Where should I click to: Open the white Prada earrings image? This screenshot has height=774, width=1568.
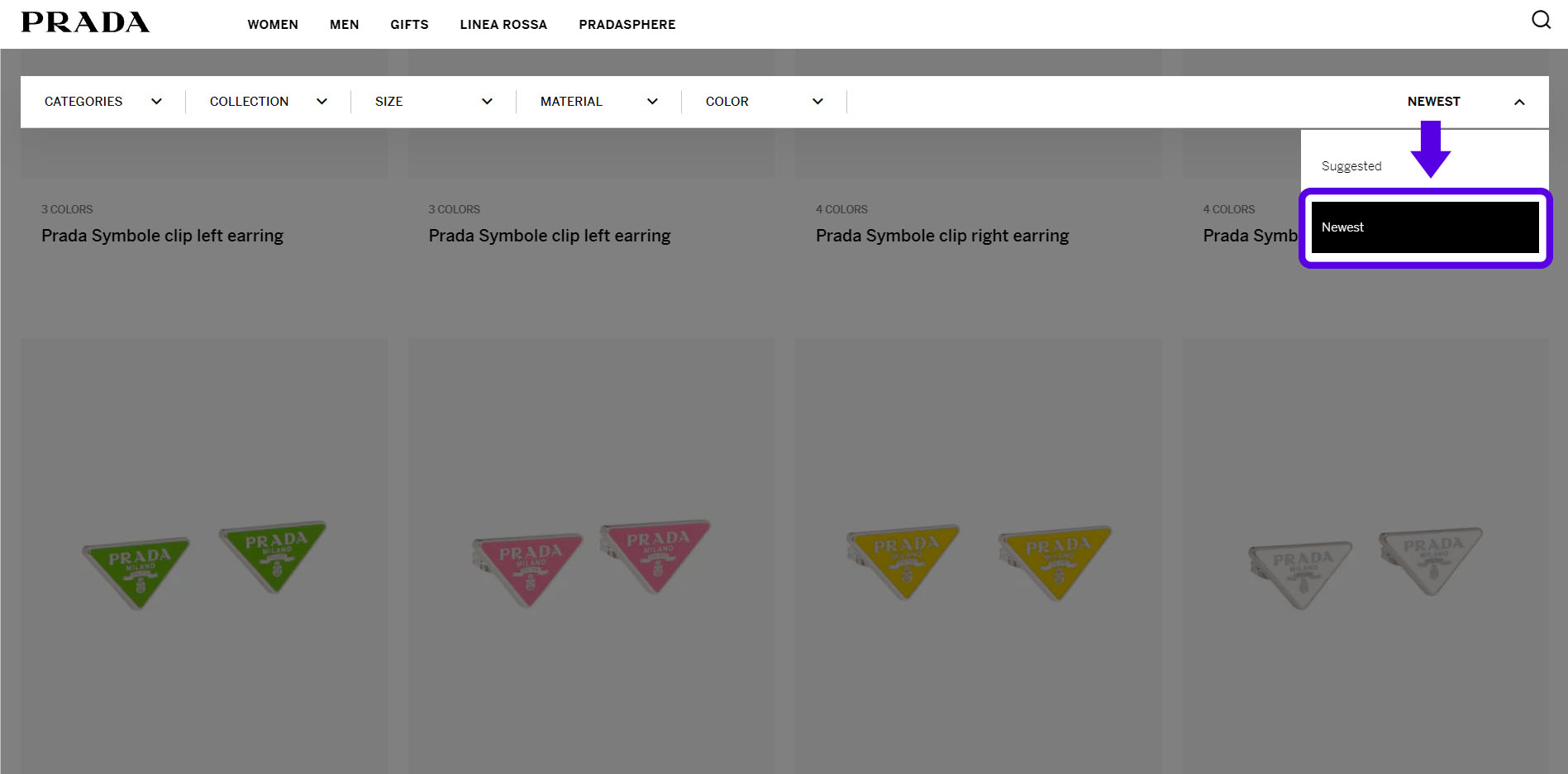pyautogui.click(x=1365, y=562)
